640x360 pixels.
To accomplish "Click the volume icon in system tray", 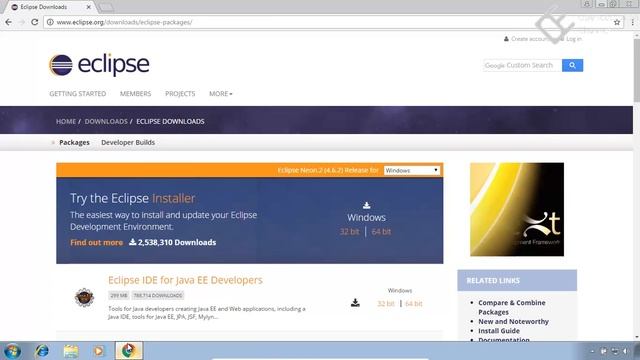I will pyautogui.click(x=625, y=351).
